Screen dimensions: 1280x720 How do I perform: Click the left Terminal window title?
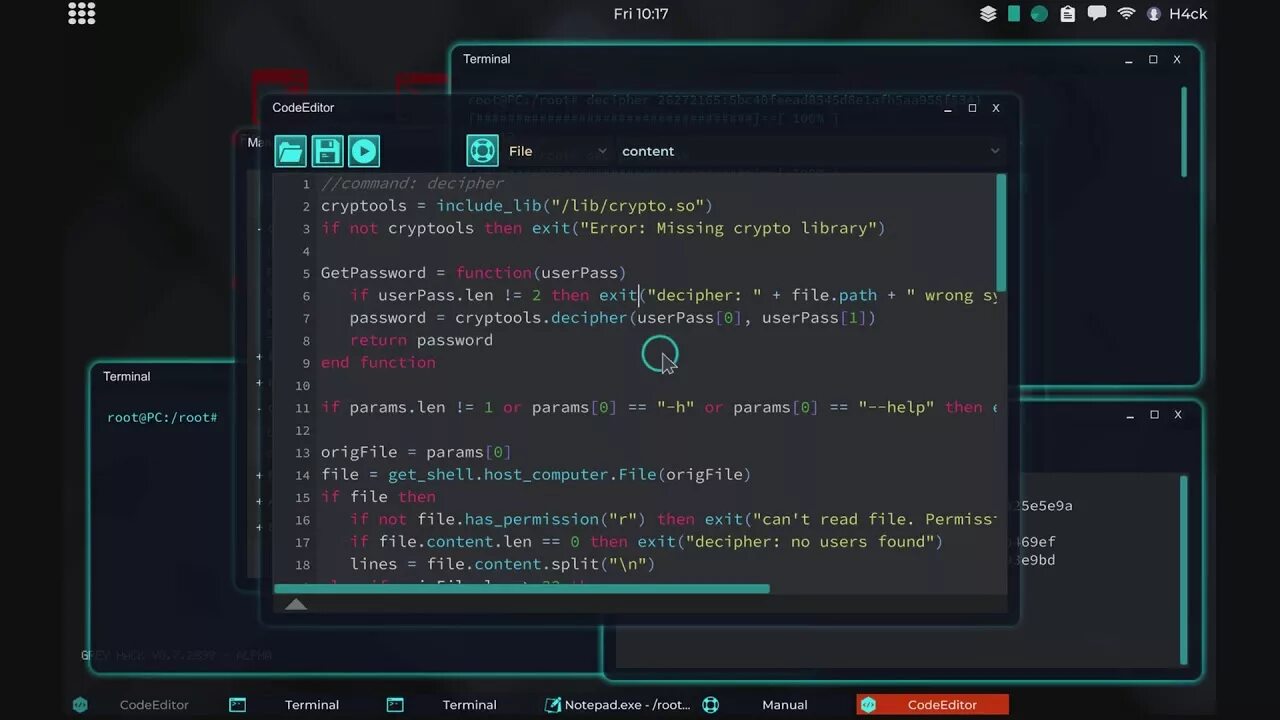[126, 376]
